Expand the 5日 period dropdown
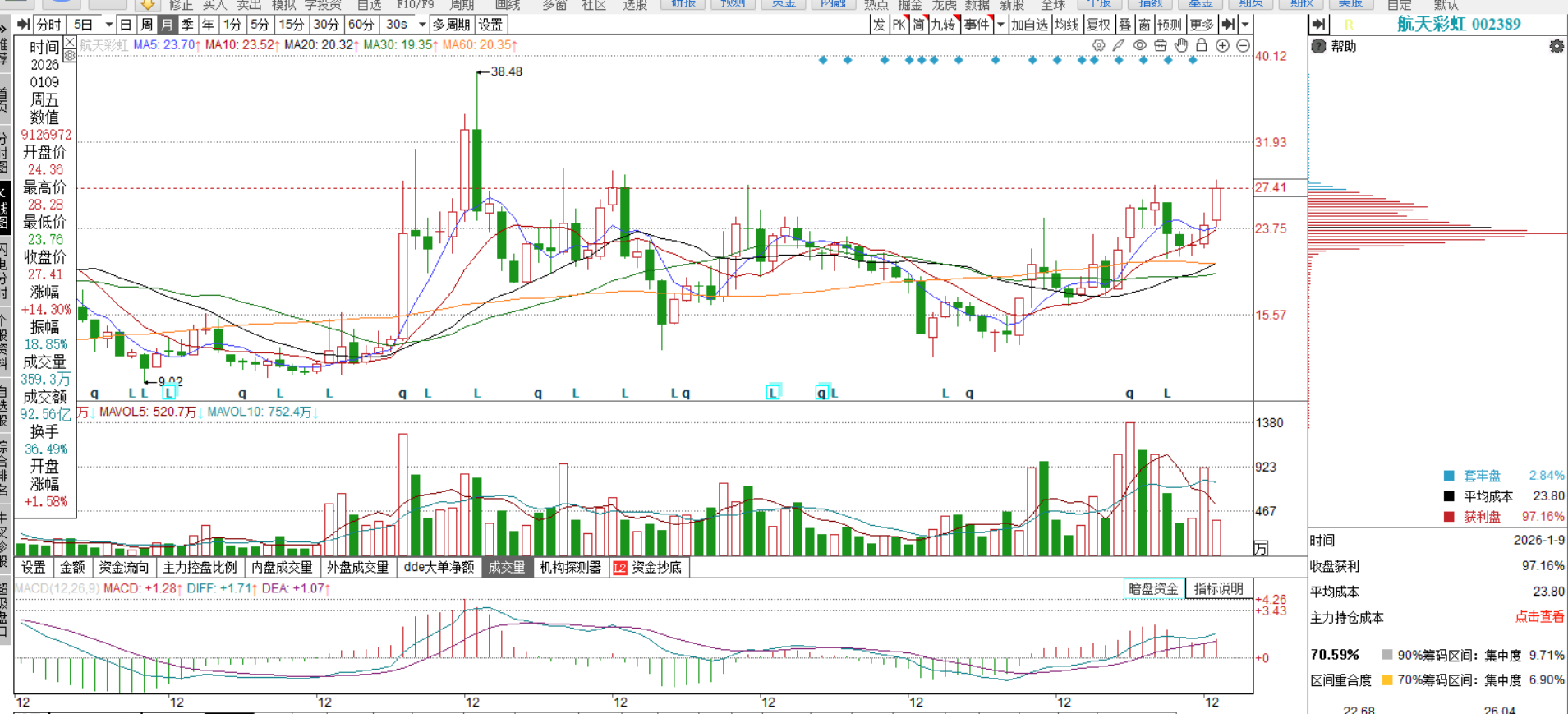Viewport: 1568px width, 714px height. [x=108, y=25]
